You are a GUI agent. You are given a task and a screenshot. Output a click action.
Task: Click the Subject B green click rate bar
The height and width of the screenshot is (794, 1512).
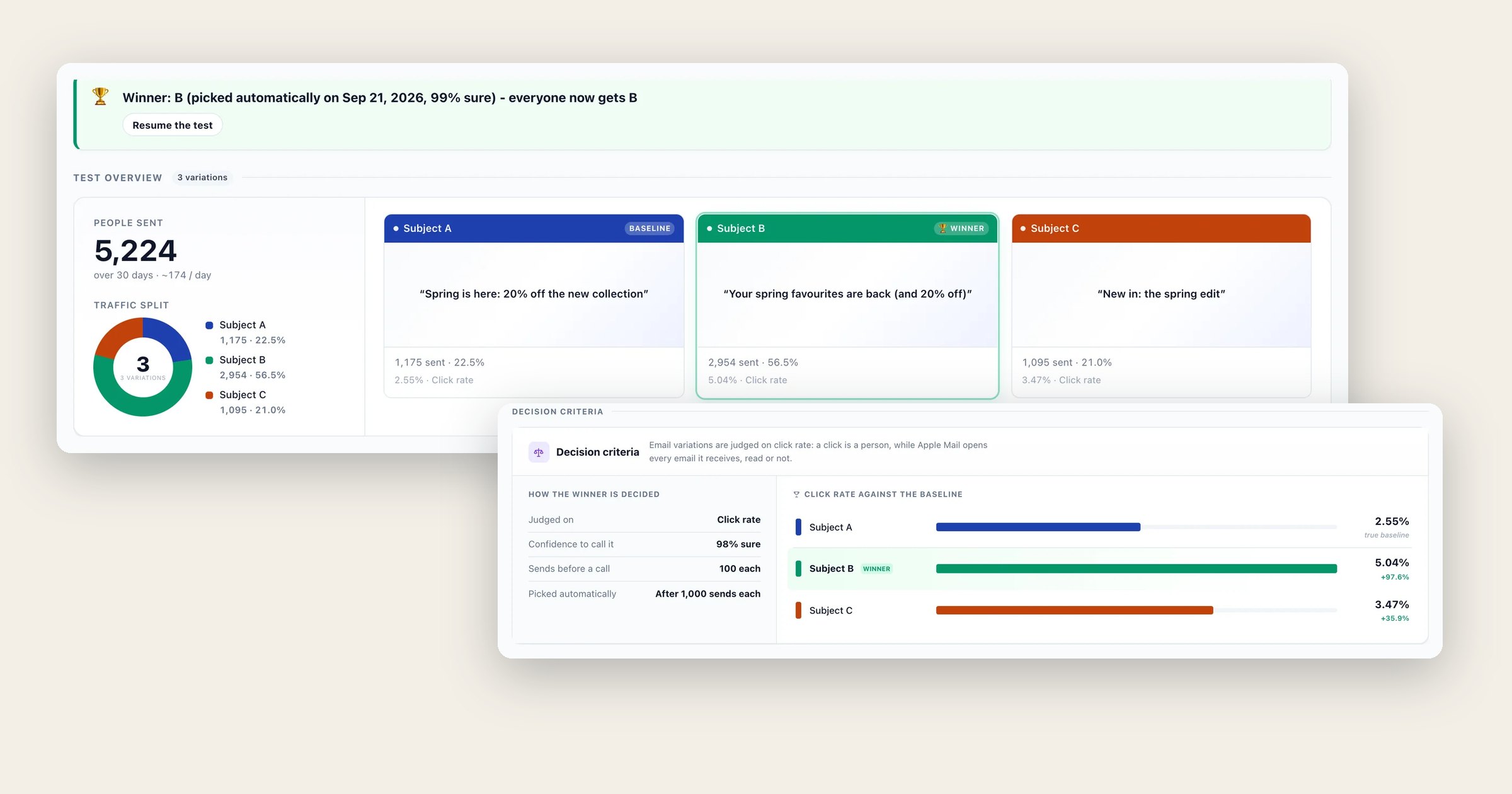tap(1136, 568)
